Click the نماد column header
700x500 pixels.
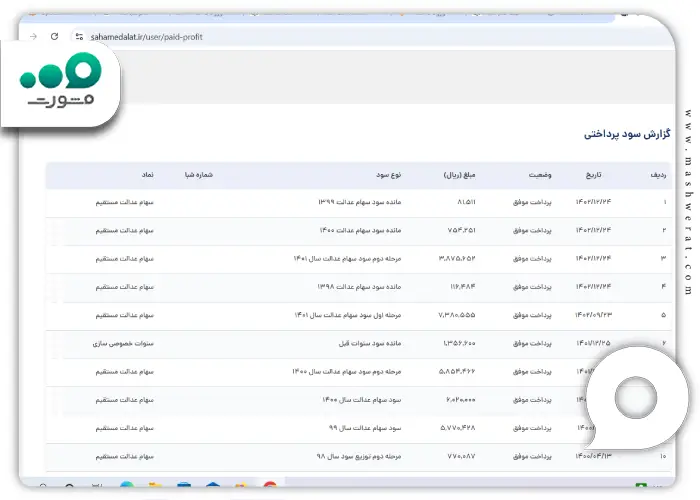146,174
